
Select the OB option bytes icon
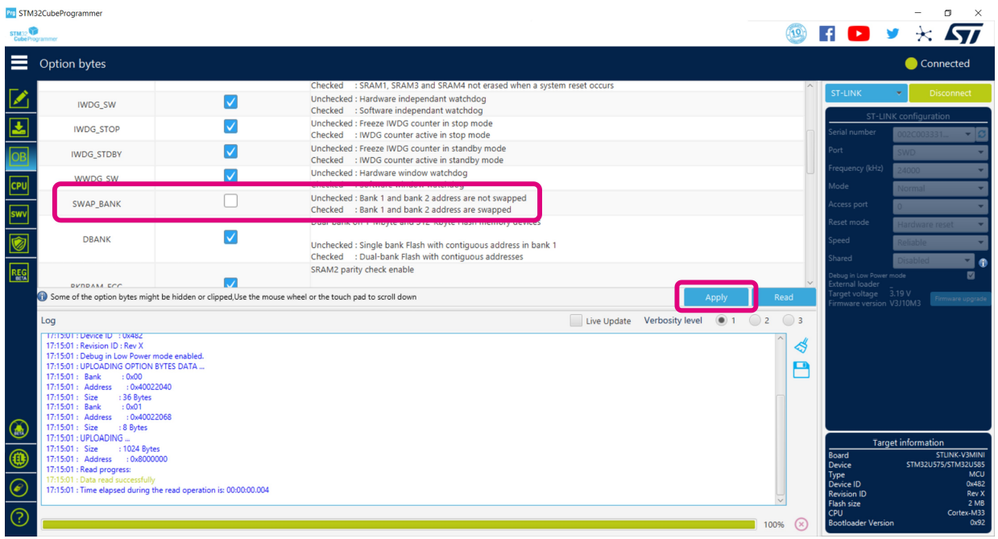pos(19,157)
